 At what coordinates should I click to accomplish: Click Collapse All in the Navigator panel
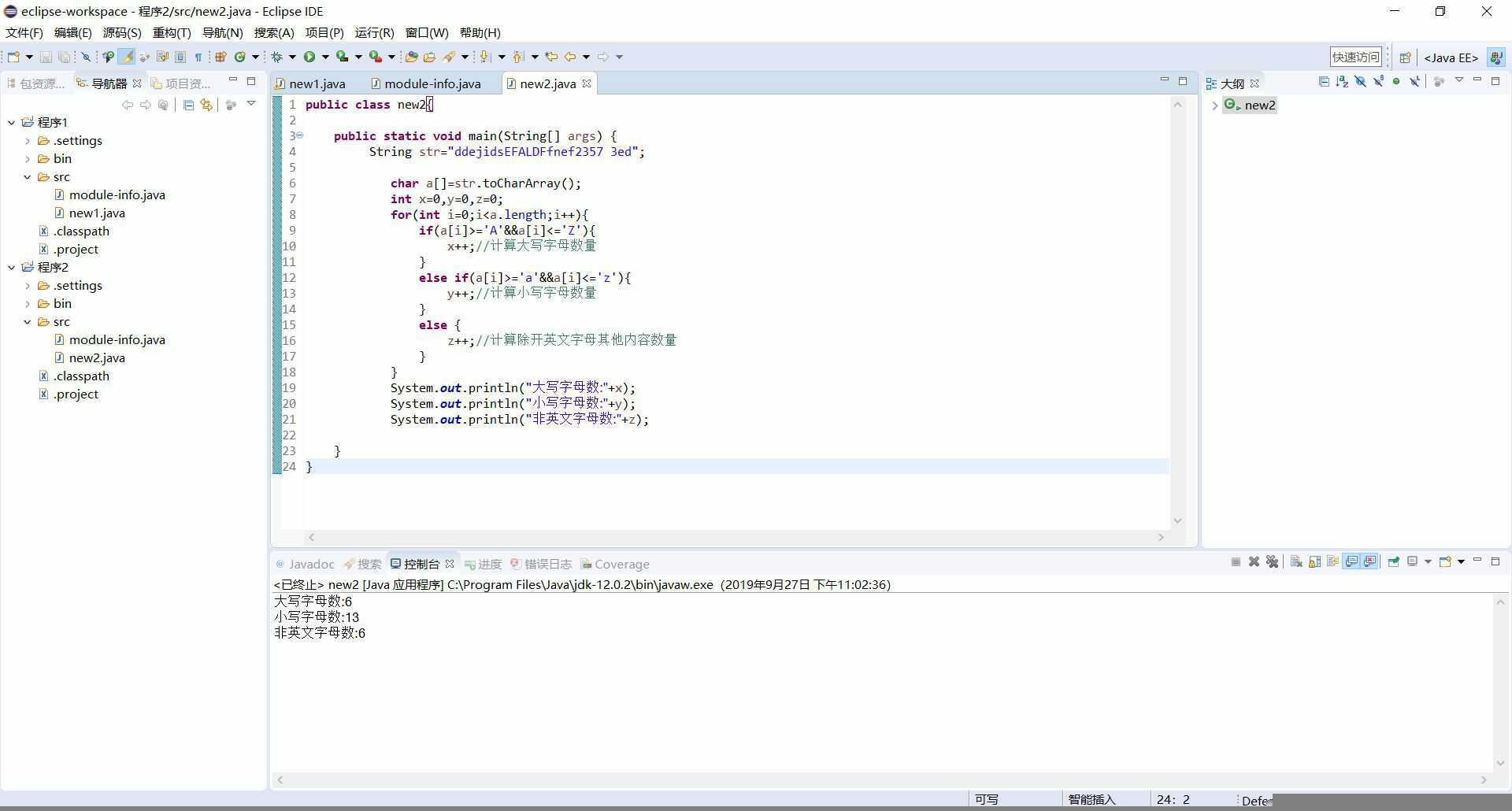188,105
